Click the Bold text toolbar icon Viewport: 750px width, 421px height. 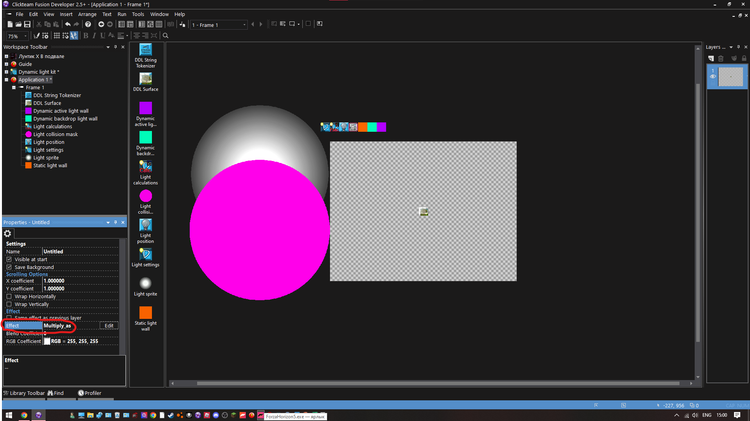[86, 36]
